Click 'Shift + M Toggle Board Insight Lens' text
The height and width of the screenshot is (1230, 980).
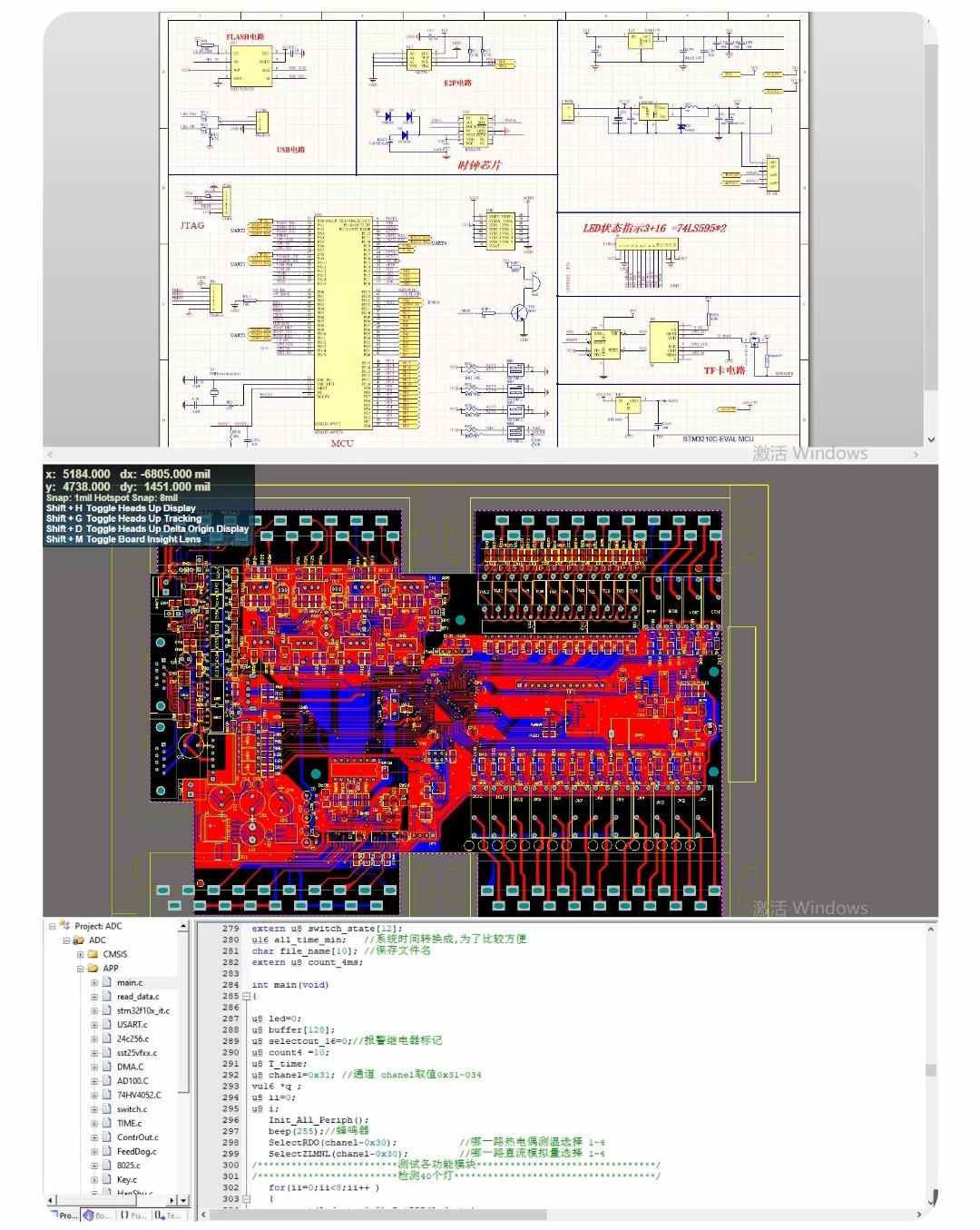coord(123,539)
